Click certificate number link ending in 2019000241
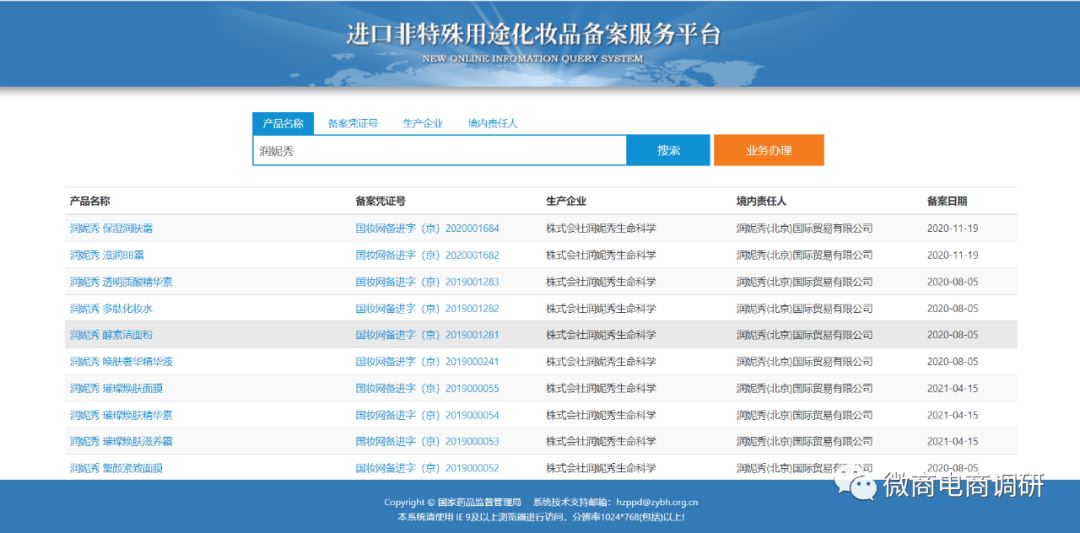Image resolution: width=1080 pixels, height=533 pixels. 427,362
